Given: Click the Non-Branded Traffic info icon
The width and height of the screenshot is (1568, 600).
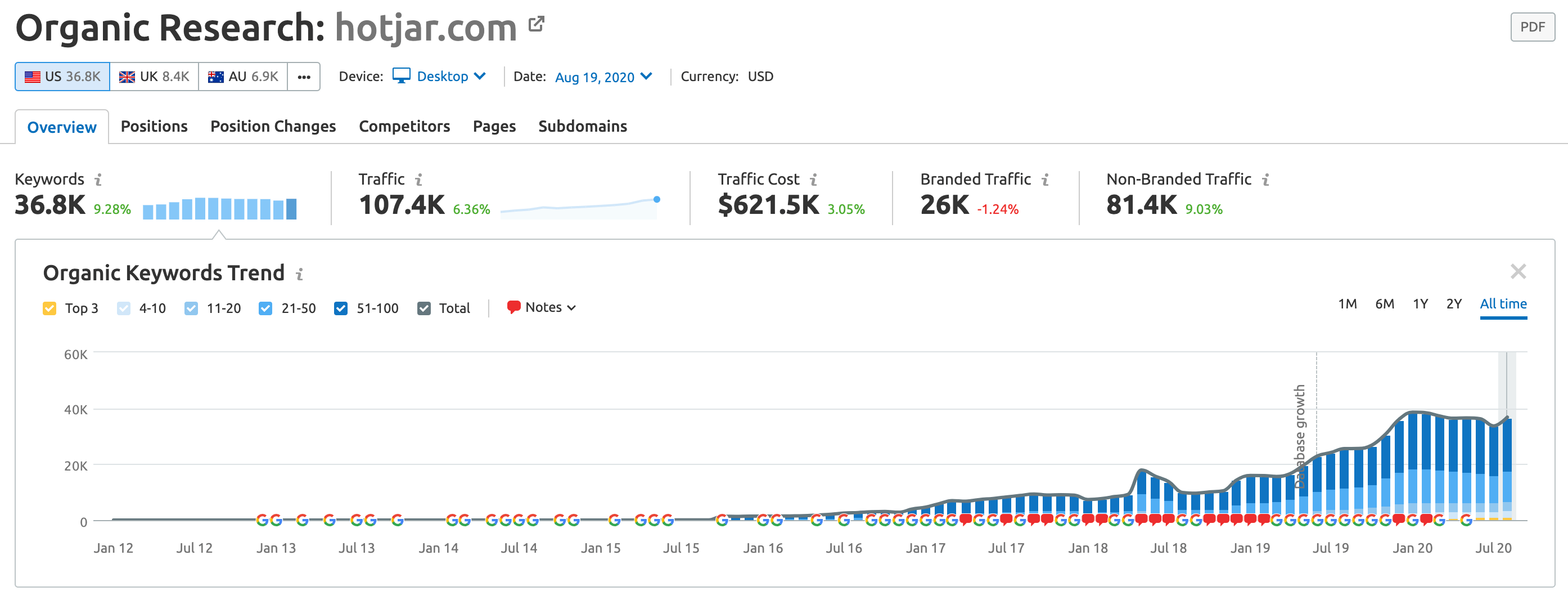Looking at the screenshot, I should coord(1265,180).
